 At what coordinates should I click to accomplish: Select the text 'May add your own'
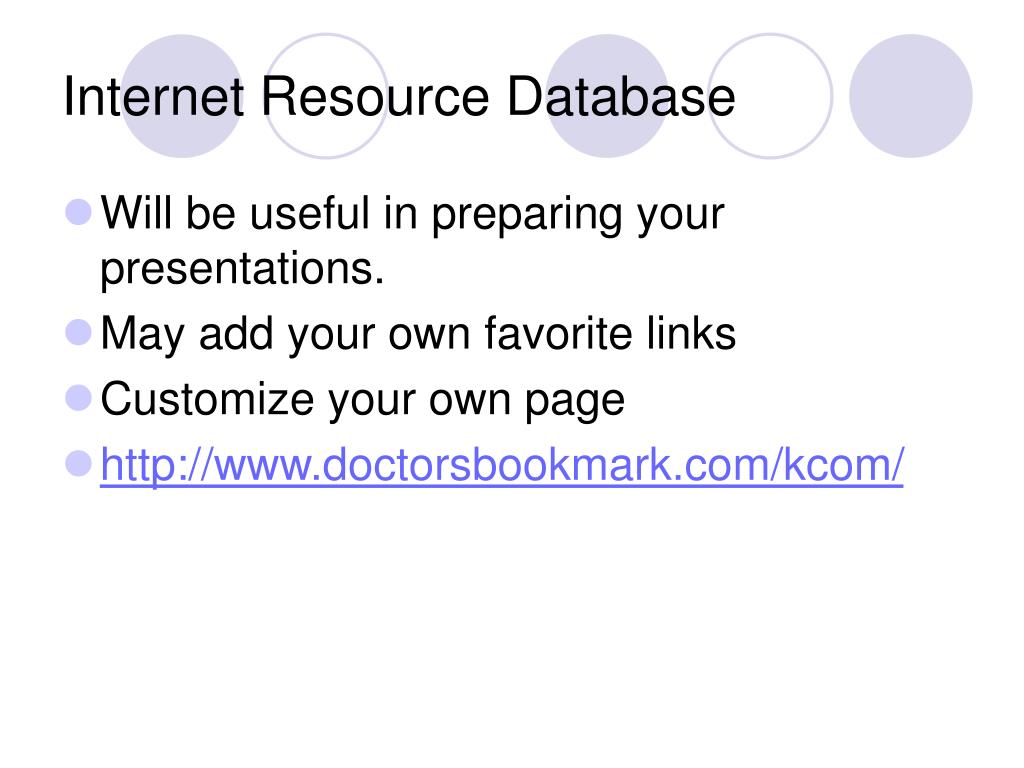pos(285,335)
